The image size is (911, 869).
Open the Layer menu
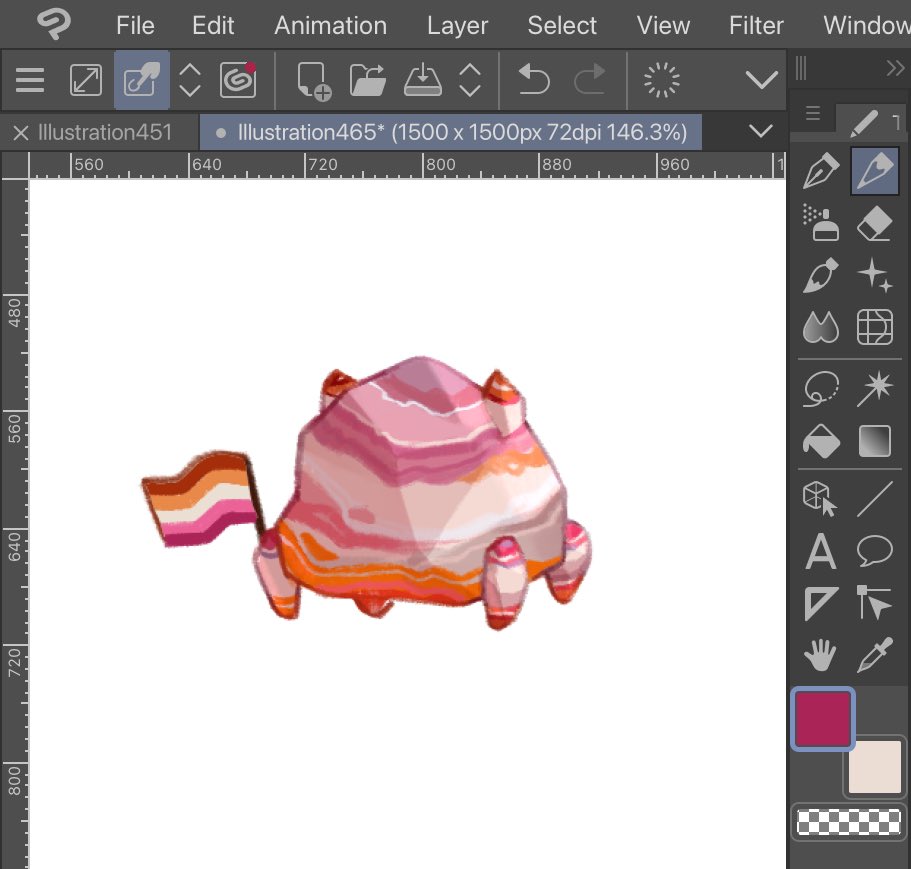(x=457, y=26)
